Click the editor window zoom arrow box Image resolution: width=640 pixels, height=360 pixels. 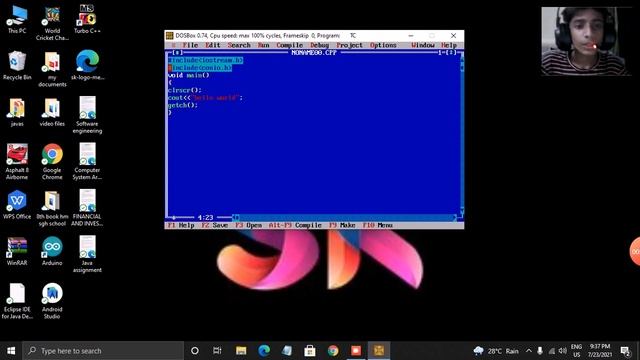452,53
